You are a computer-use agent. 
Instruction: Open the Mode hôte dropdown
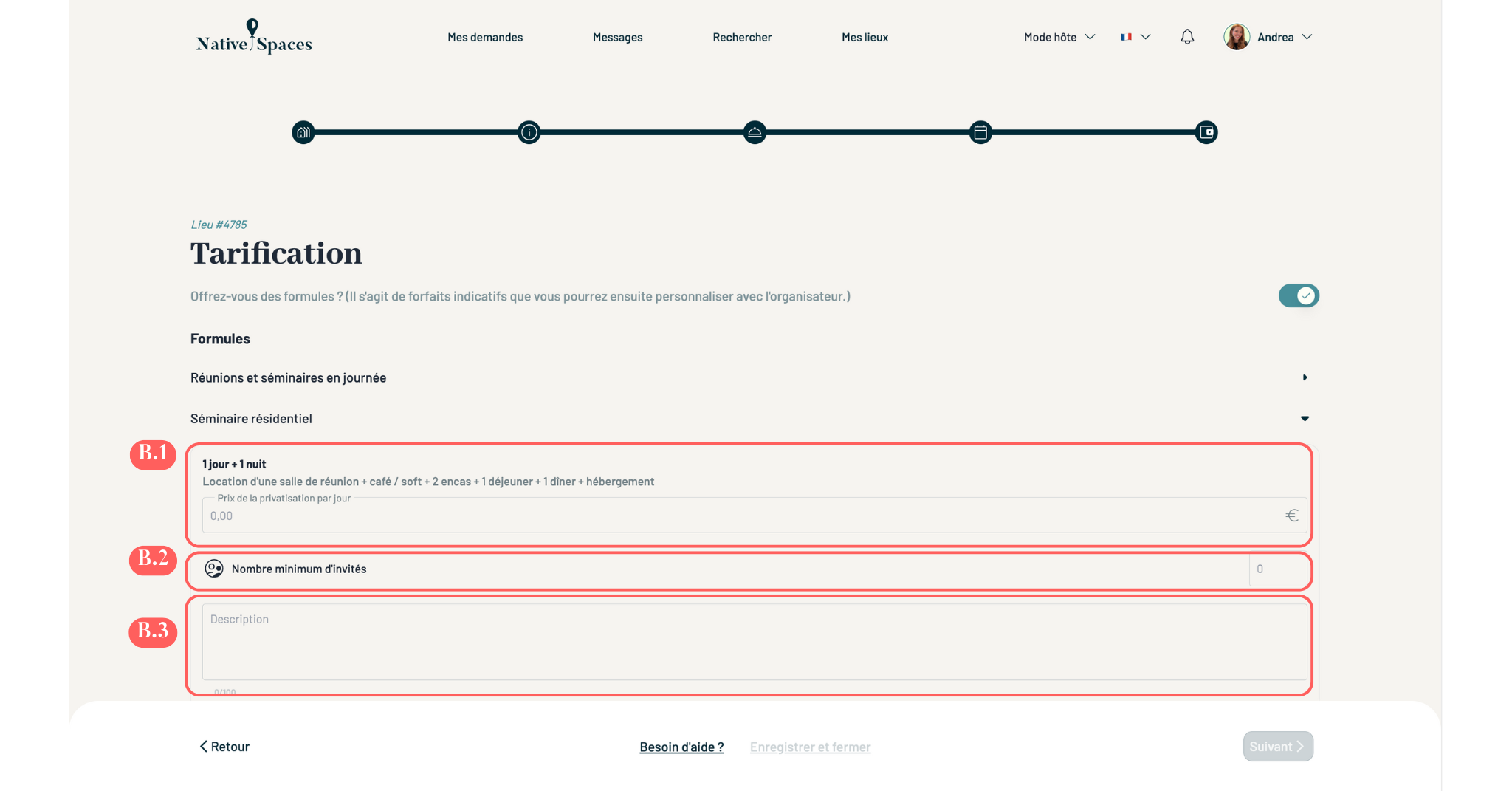tap(1059, 37)
